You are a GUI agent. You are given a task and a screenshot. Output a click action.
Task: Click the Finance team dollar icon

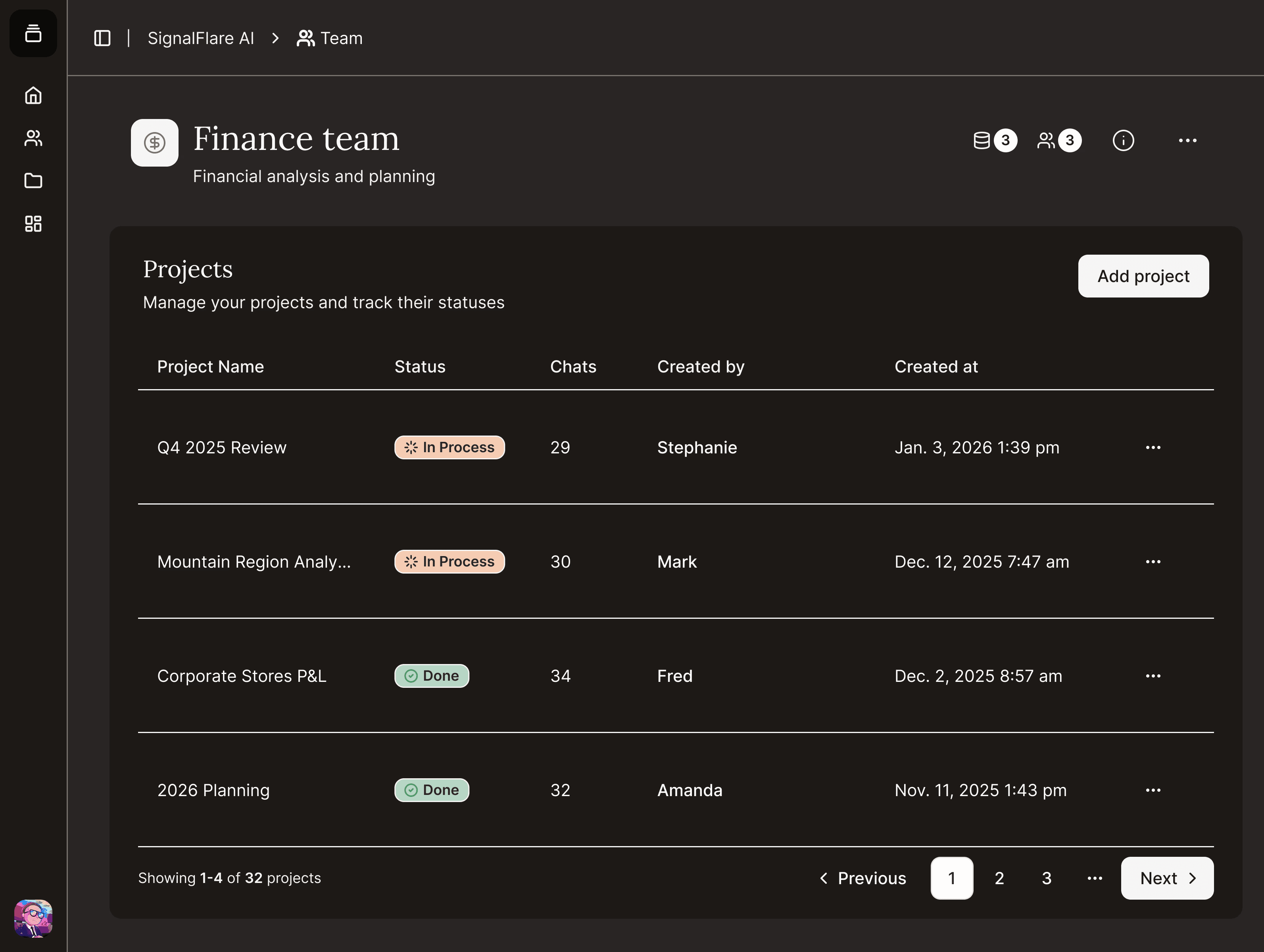(154, 143)
